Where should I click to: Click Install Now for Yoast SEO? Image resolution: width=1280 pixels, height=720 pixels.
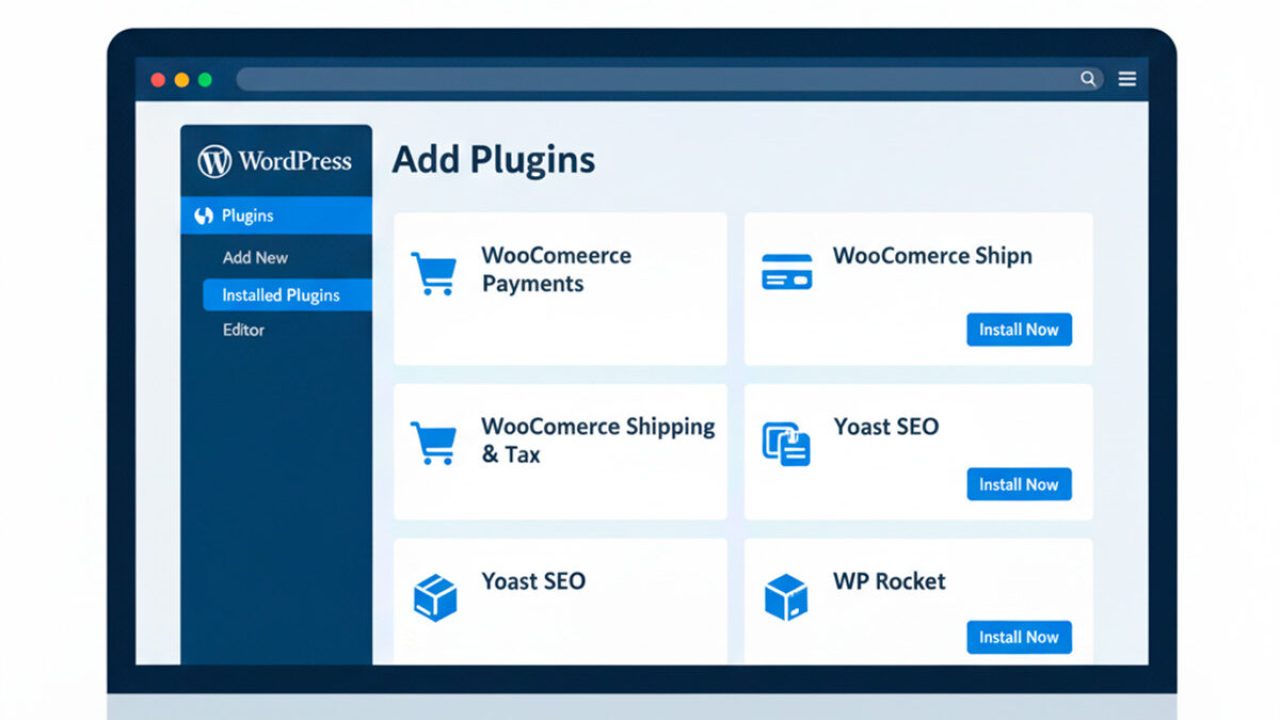pyautogui.click(x=1018, y=484)
